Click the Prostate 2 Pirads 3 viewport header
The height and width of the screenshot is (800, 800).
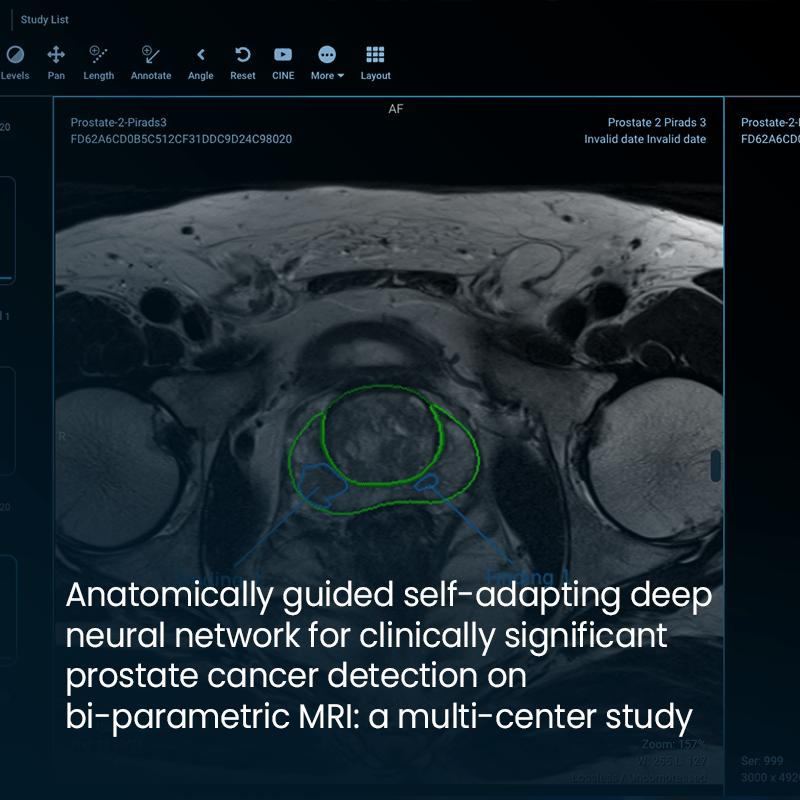pyautogui.click(x=655, y=120)
